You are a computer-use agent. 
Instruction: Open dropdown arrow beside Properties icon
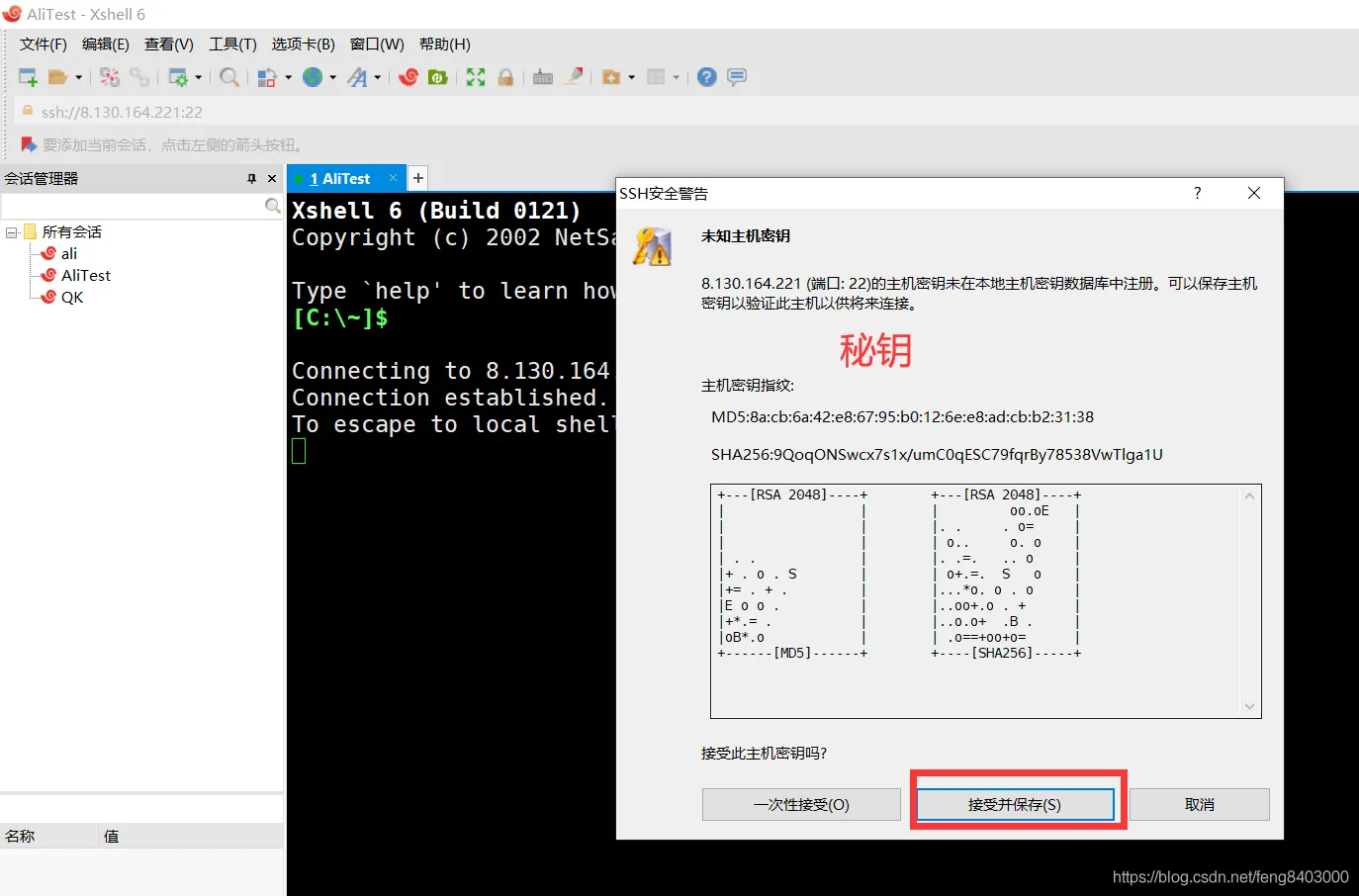point(198,77)
